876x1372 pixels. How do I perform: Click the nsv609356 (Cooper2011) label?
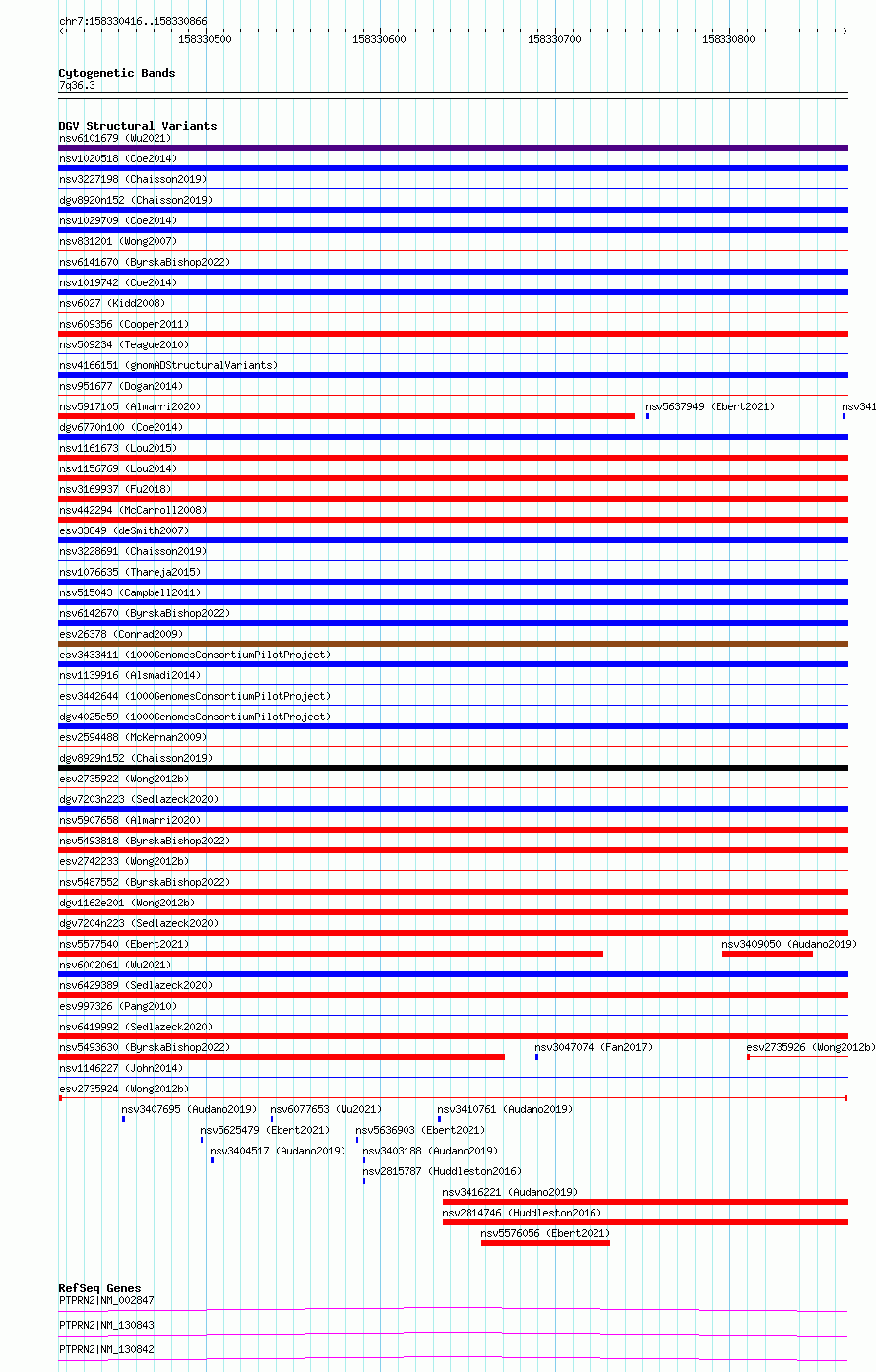point(124,324)
